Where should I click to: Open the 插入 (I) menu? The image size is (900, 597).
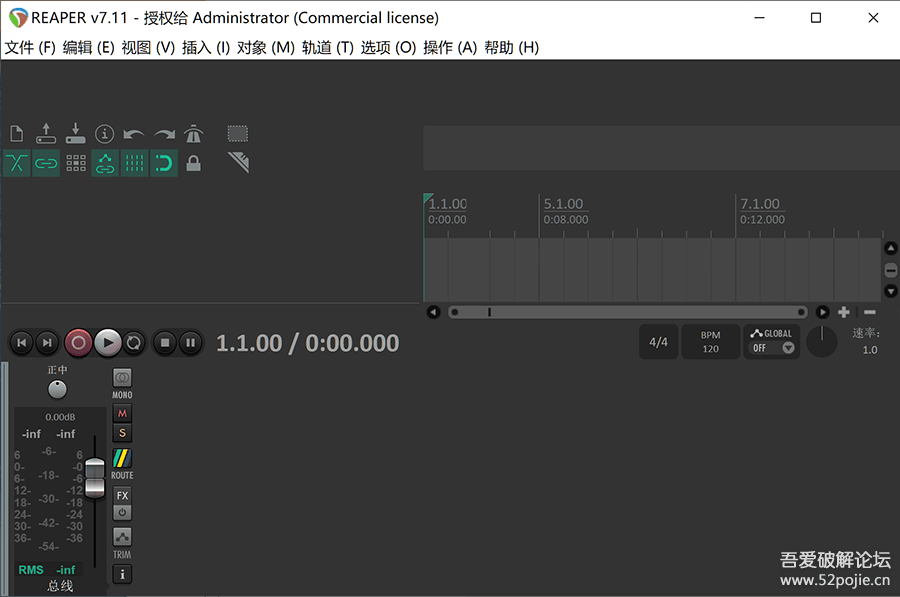[x=206, y=48]
